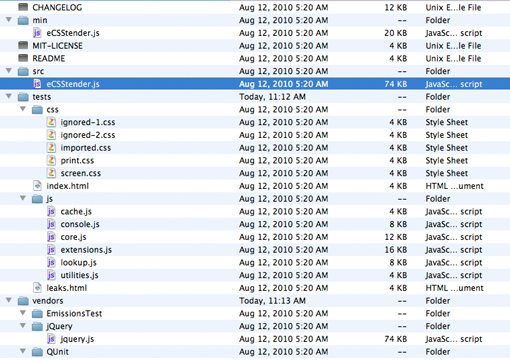Click the 16 KB size of extensions.js
This screenshot has width=510, height=361.
pyautogui.click(x=395, y=250)
